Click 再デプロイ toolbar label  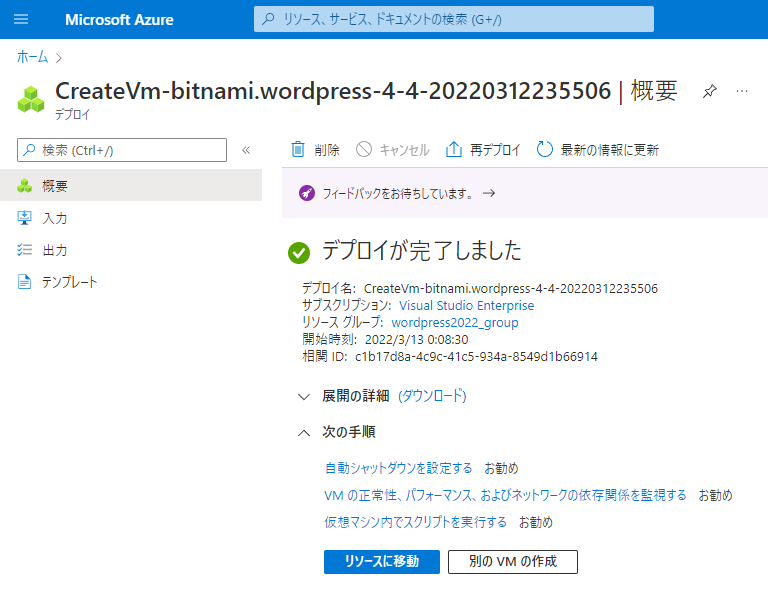point(495,150)
